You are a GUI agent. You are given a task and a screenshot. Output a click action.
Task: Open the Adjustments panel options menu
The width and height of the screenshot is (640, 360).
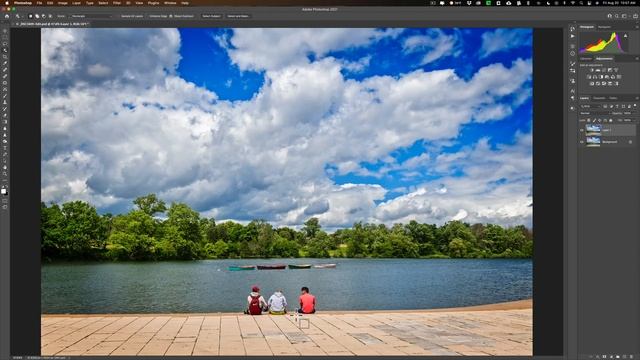point(637,58)
